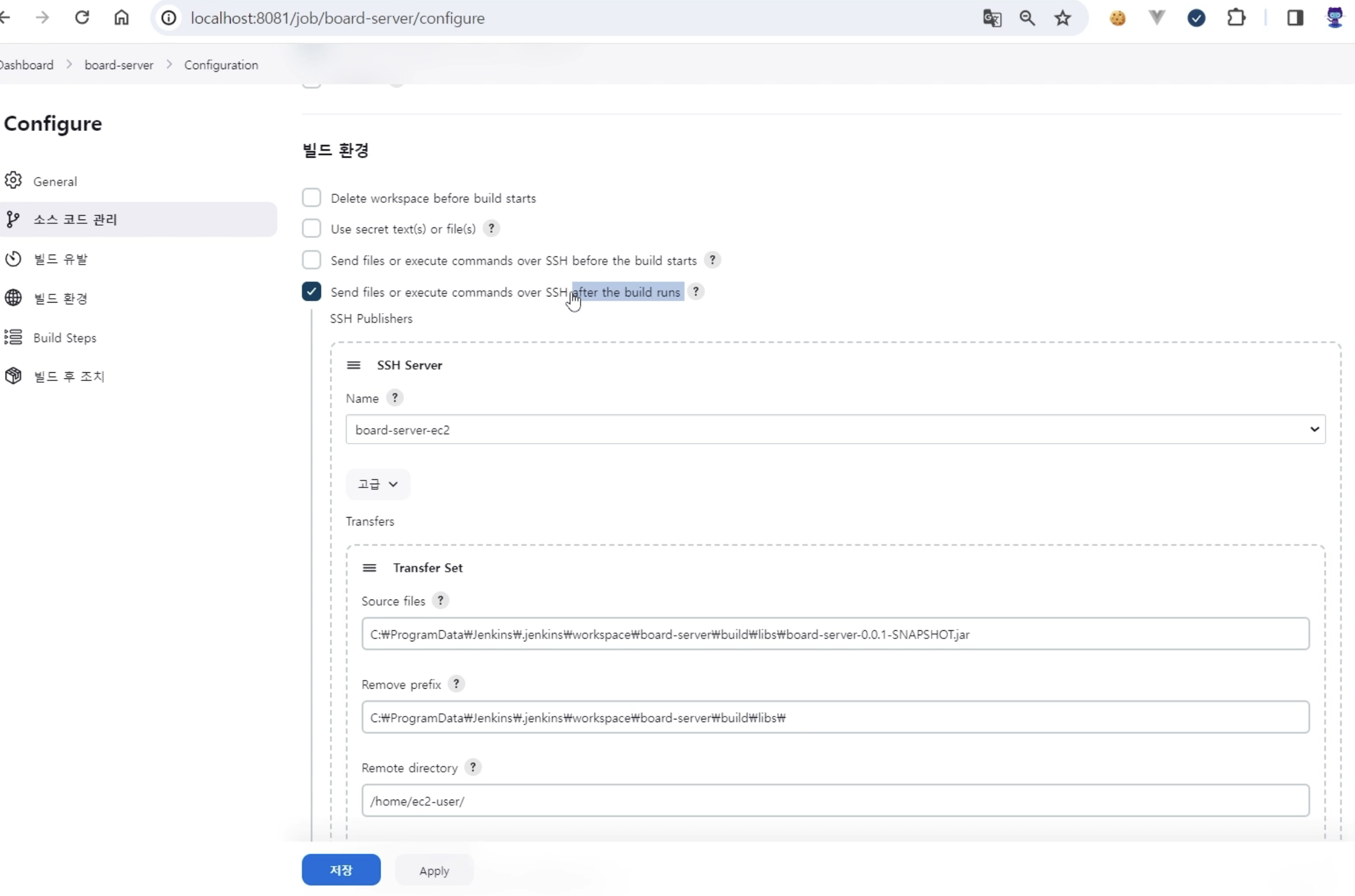Click help icon beside Remote directory

pos(472,767)
